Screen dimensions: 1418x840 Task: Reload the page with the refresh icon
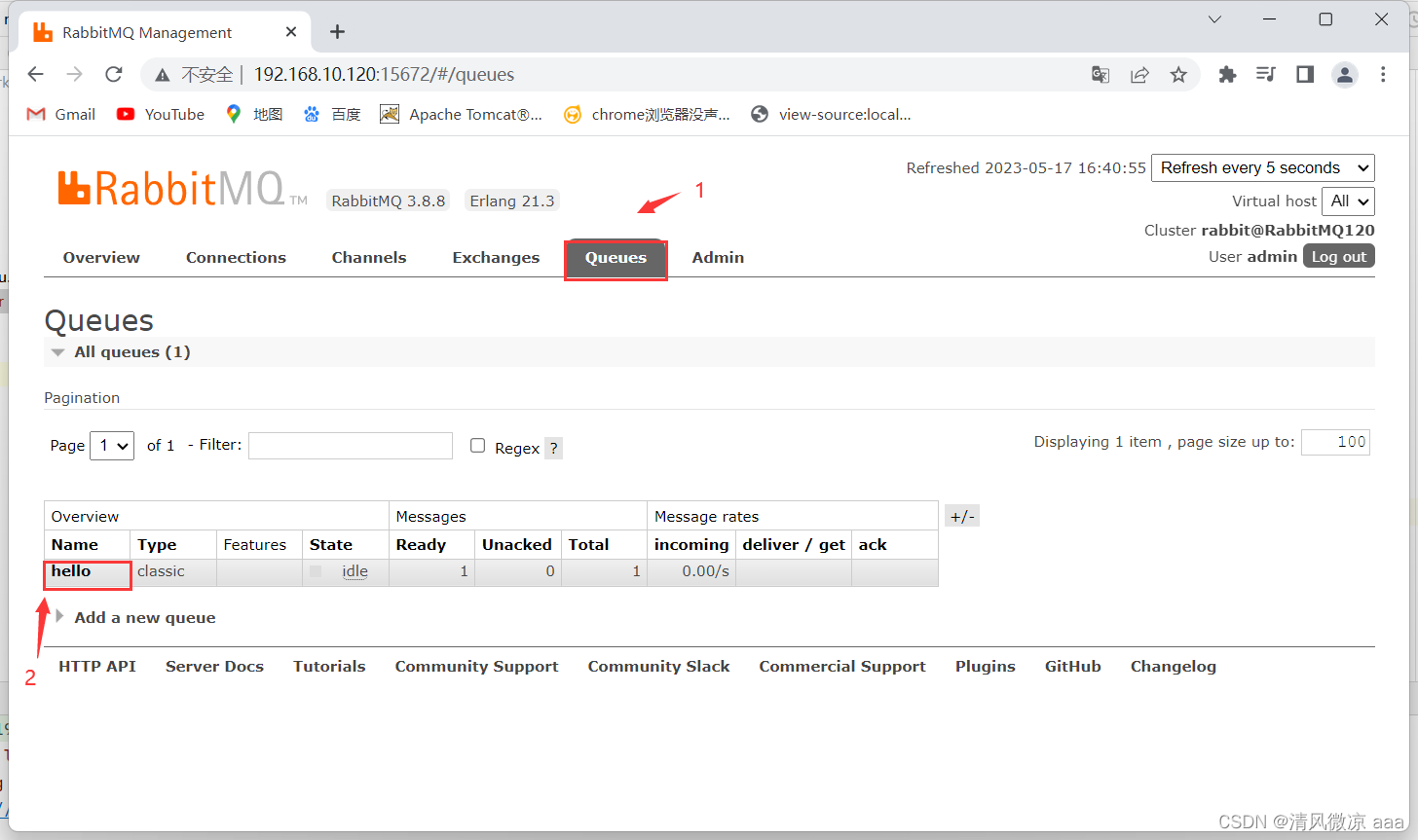(x=114, y=74)
